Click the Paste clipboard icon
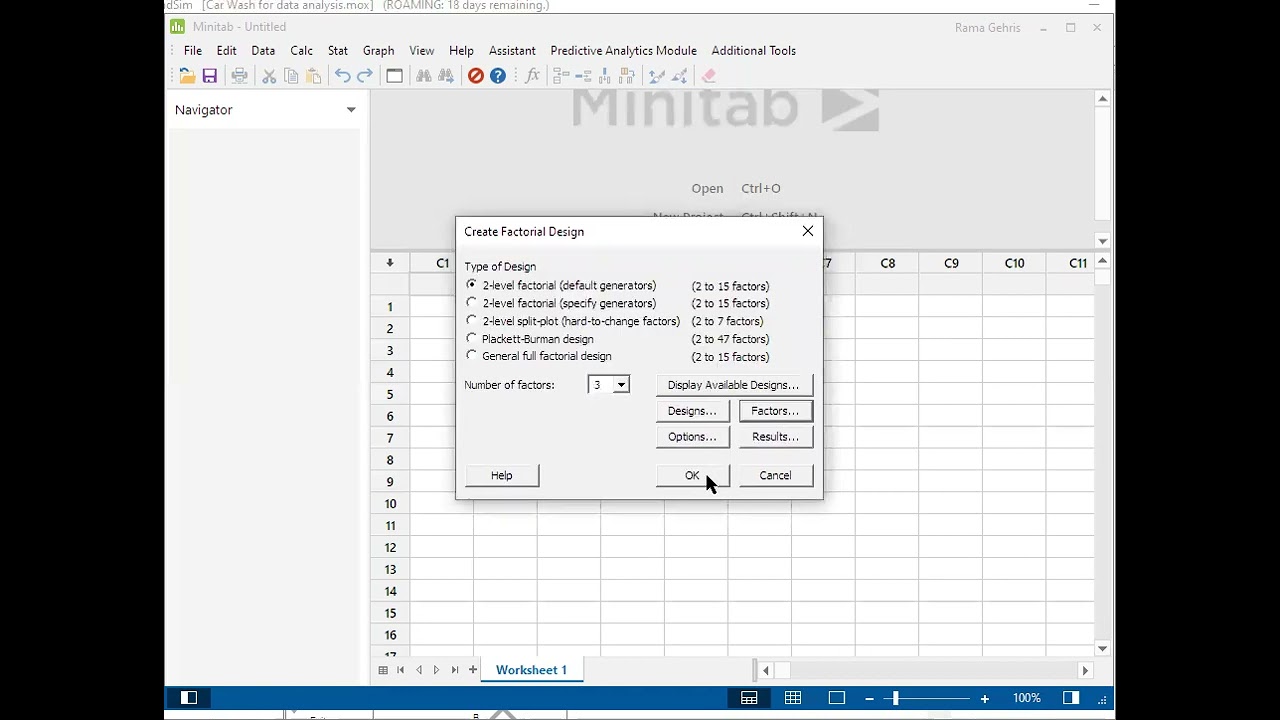Screen dimensions: 1280x720 [314, 76]
